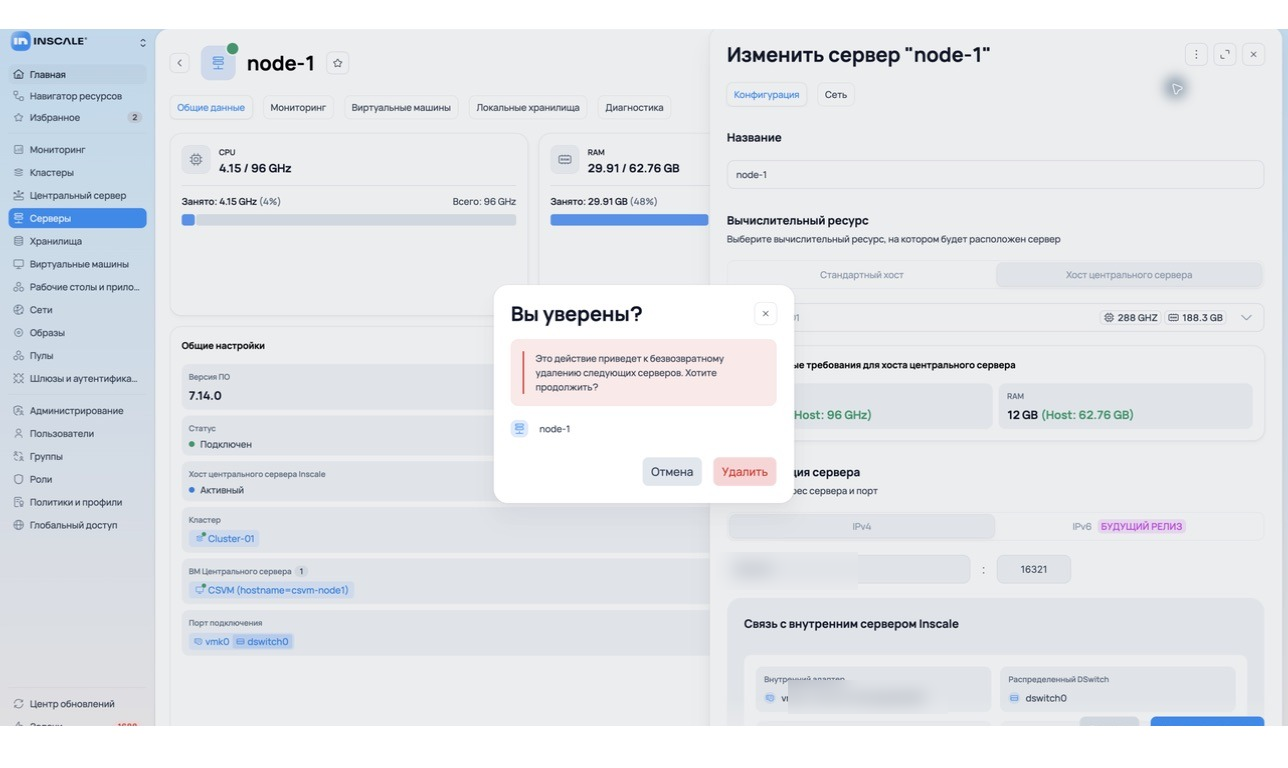Screen dimensions: 1288x768
Task: Open the dswitch0 port connection chip
Action: [262, 642]
